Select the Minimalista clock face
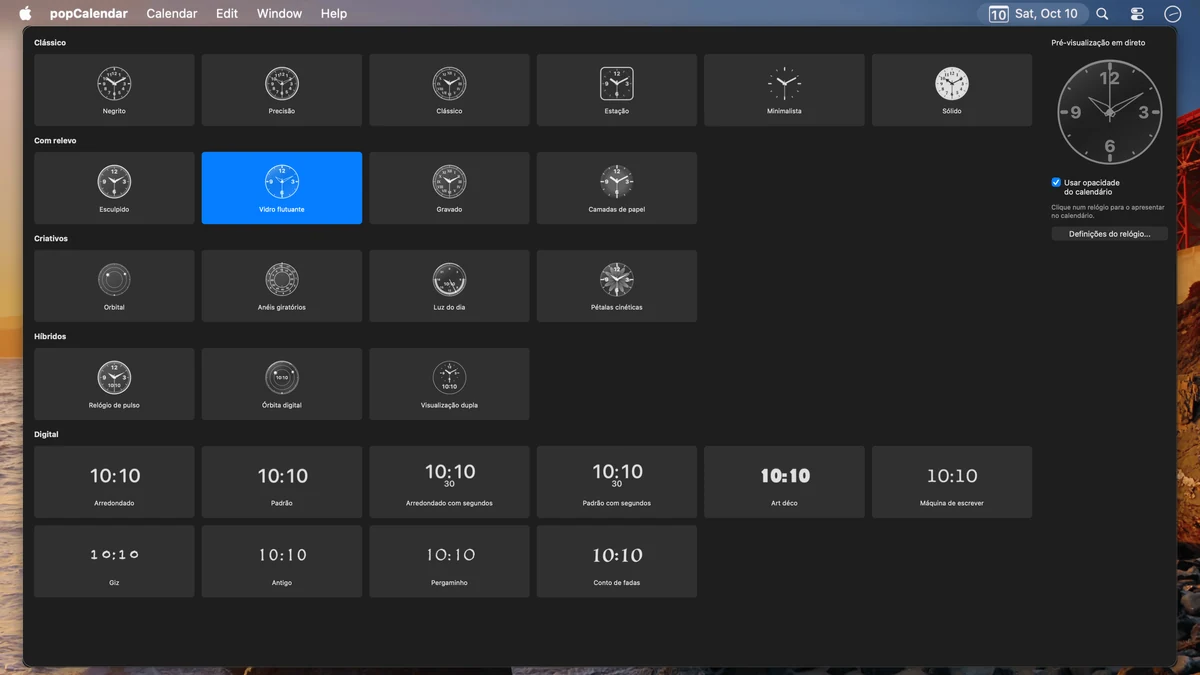Screen dimensions: 1200x675 (784, 90)
